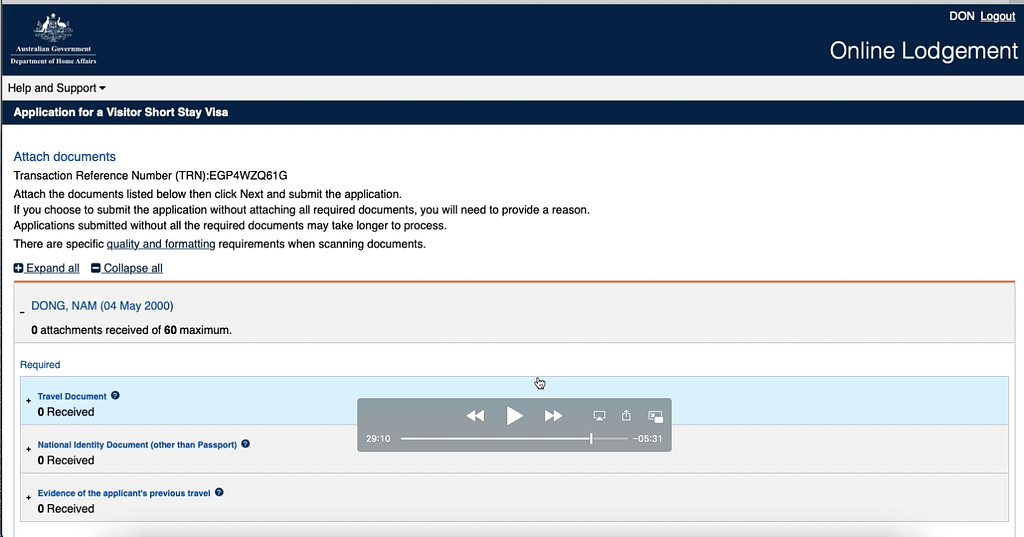Click the fast forward button

pos(553,415)
